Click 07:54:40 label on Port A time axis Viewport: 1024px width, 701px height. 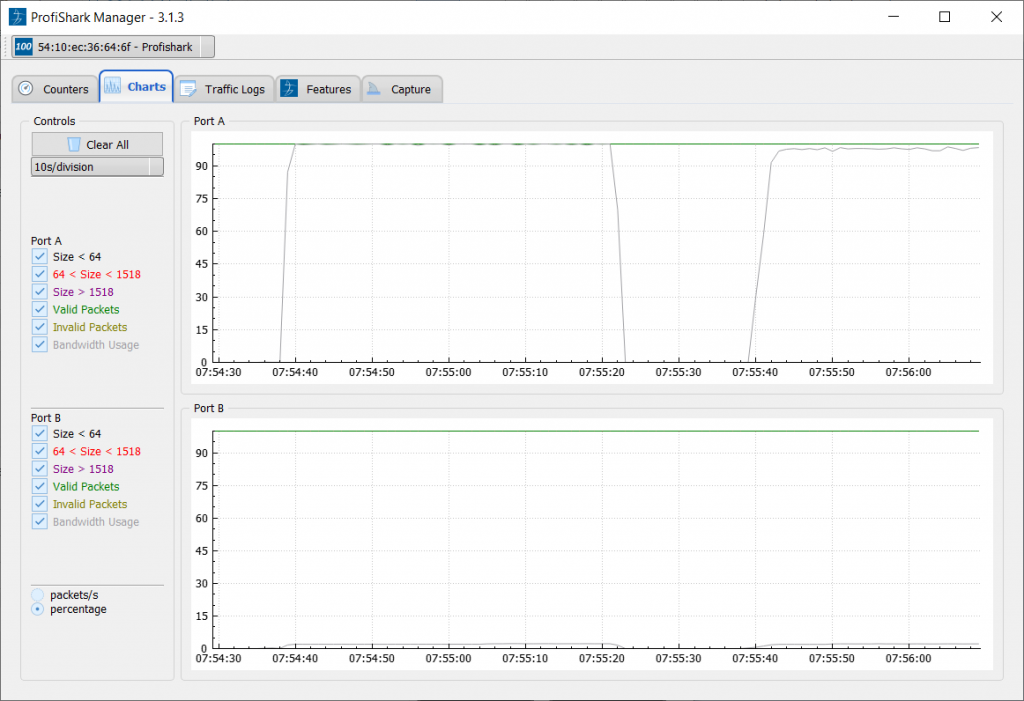[x=295, y=372]
